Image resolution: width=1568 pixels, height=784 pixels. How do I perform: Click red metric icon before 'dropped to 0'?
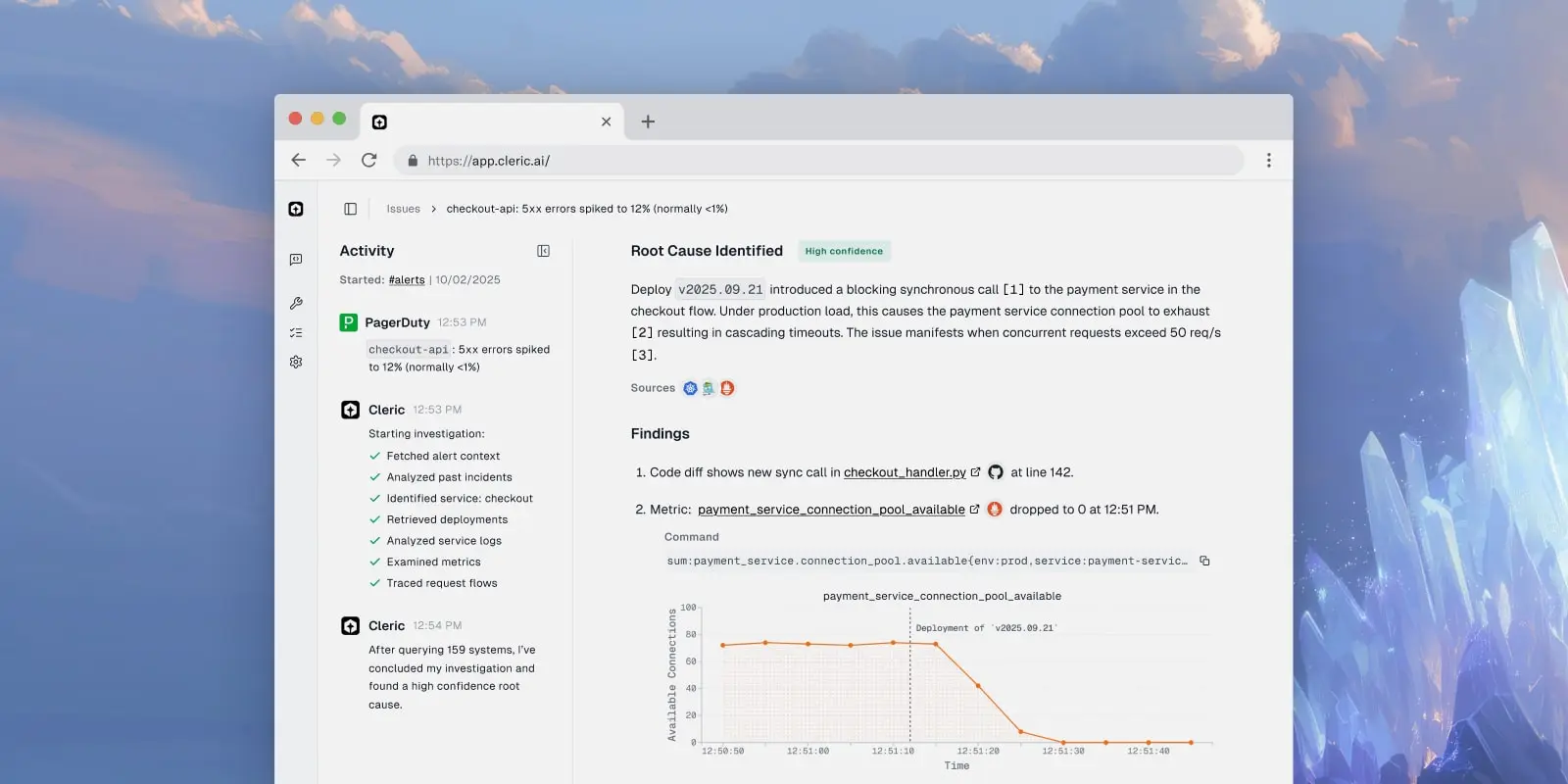(x=995, y=510)
